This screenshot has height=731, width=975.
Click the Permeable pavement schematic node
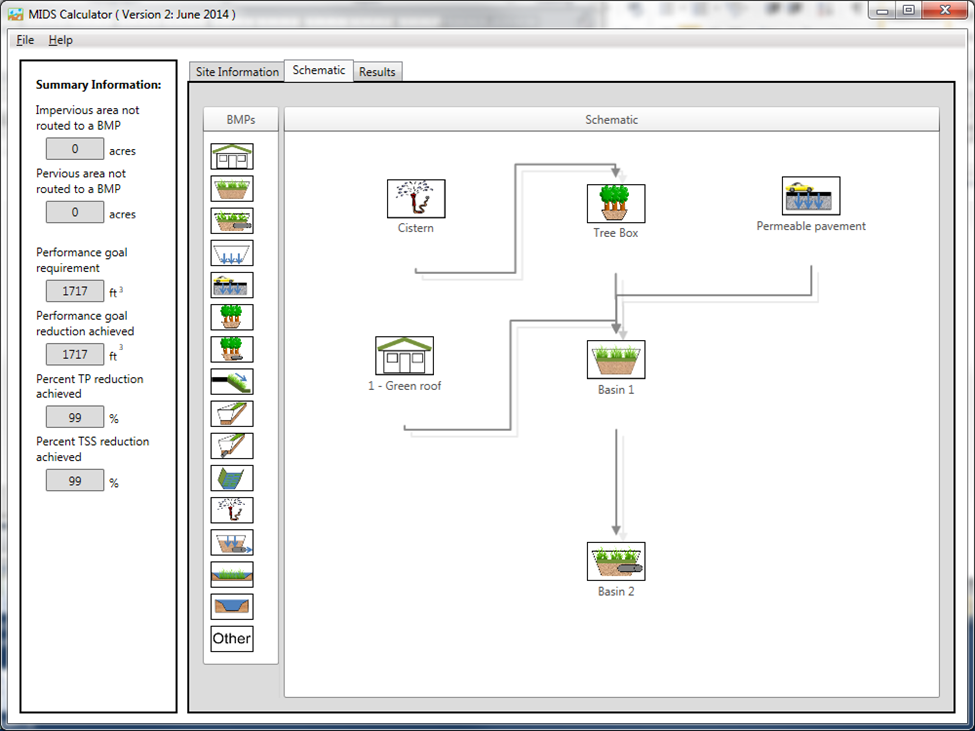coord(810,197)
